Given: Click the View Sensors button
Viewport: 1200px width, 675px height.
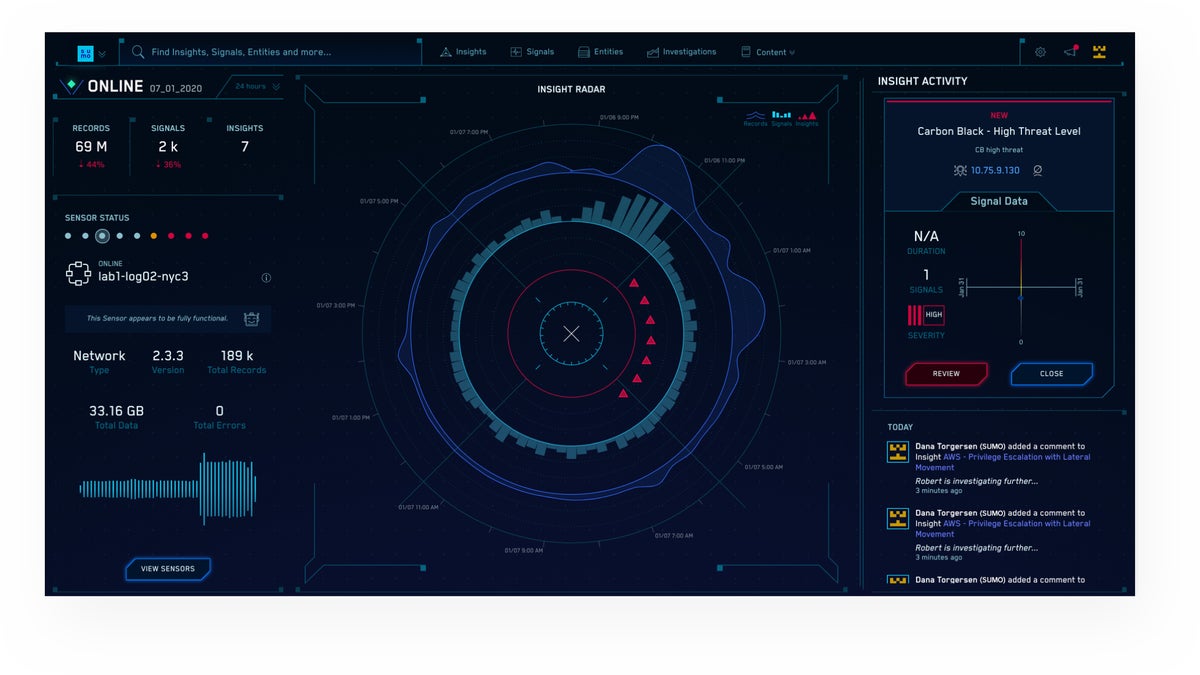Looking at the screenshot, I should click(x=168, y=569).
